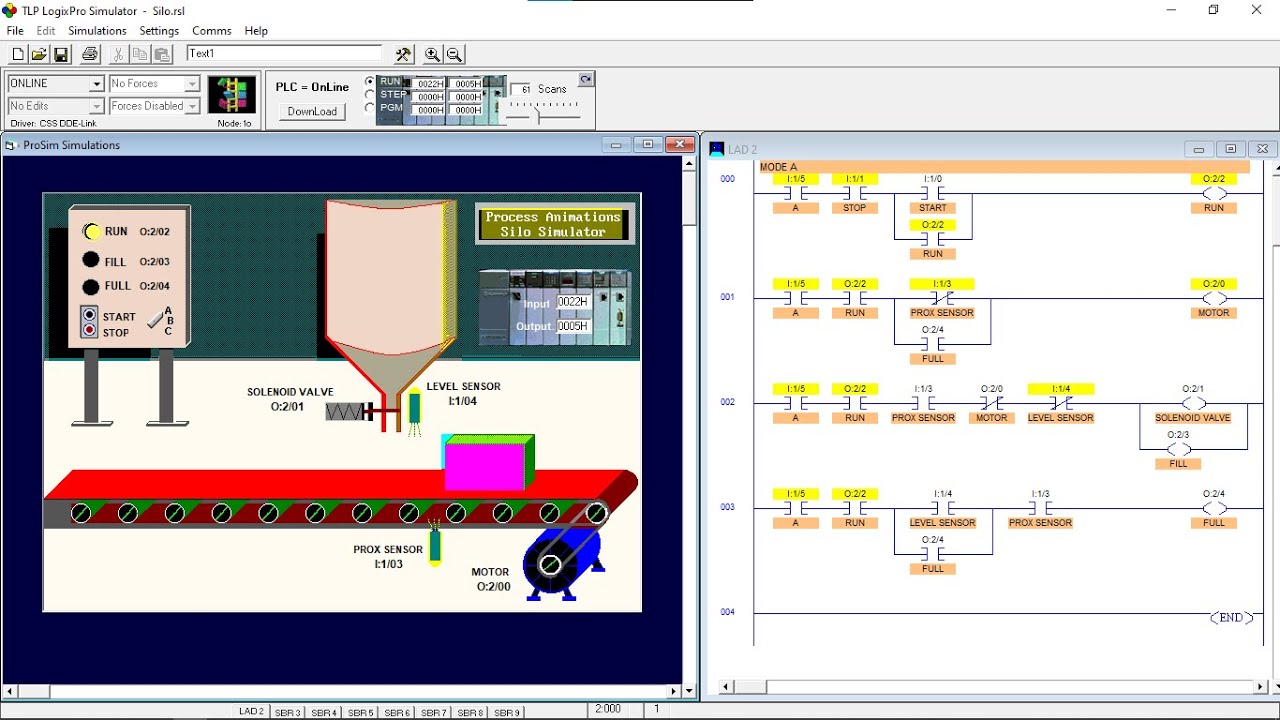Print the ladder program with printer icon

90,55
